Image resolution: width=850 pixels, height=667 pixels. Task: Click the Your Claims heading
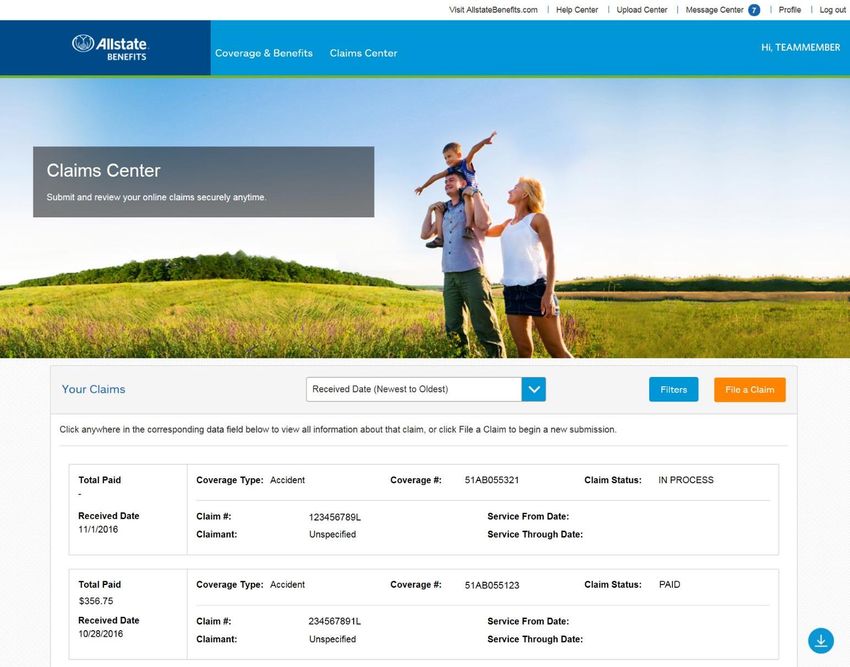click(93, 389)
